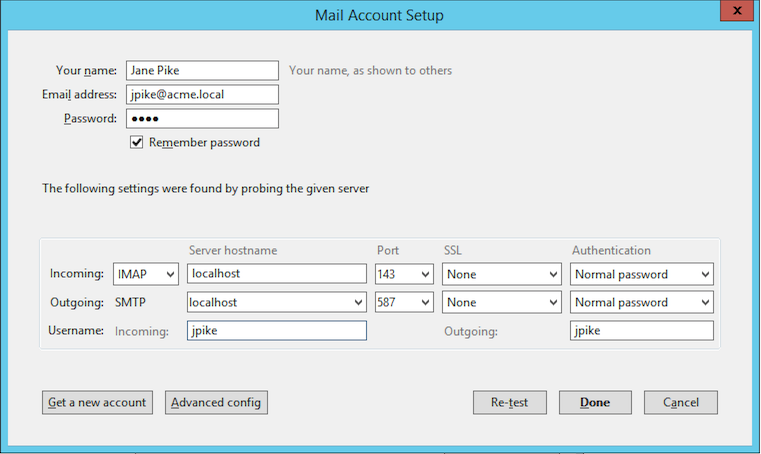
Task: Click the Email address input field
Action: coord(201,95)
